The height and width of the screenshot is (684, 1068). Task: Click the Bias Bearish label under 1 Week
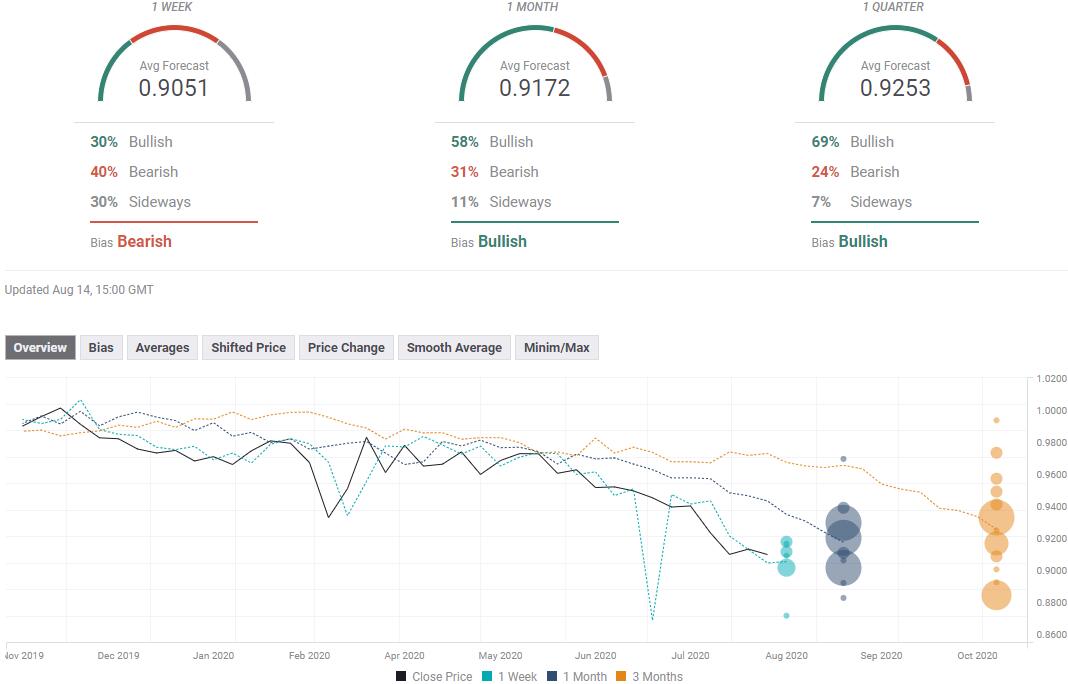coord(131,242)
